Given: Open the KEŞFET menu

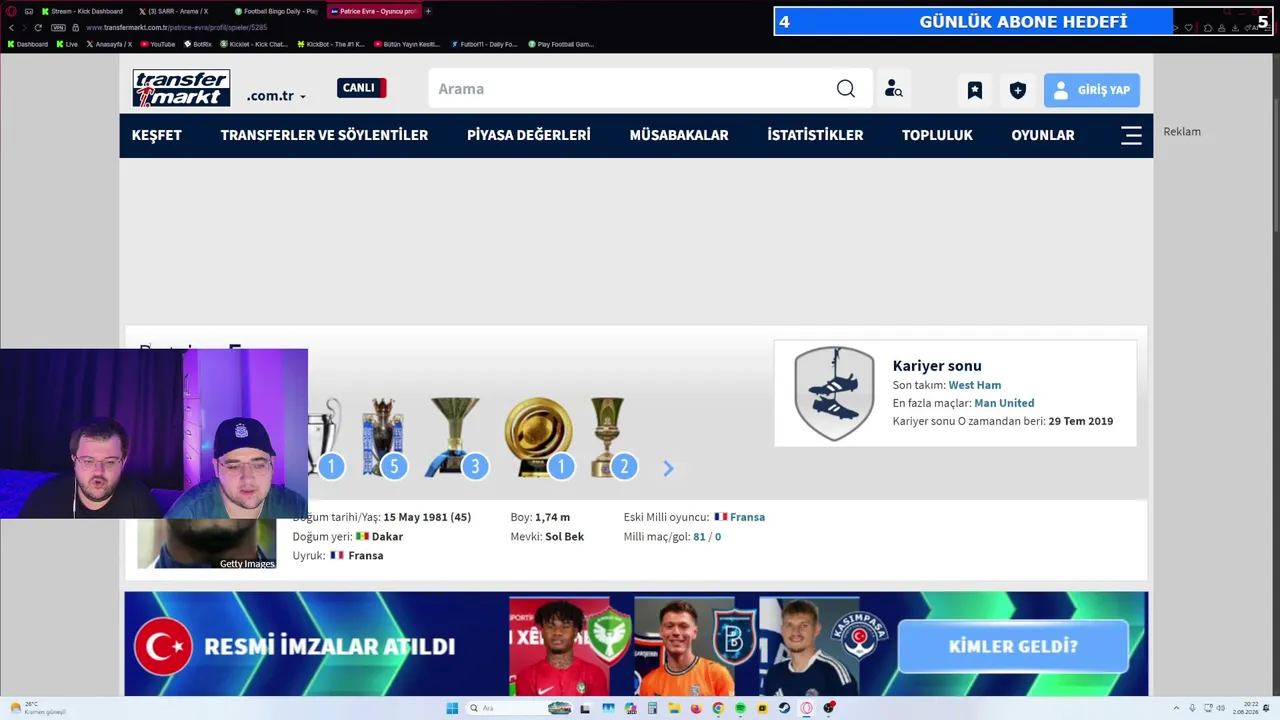Looking at the screenshot, I should [x=157, y=135].
